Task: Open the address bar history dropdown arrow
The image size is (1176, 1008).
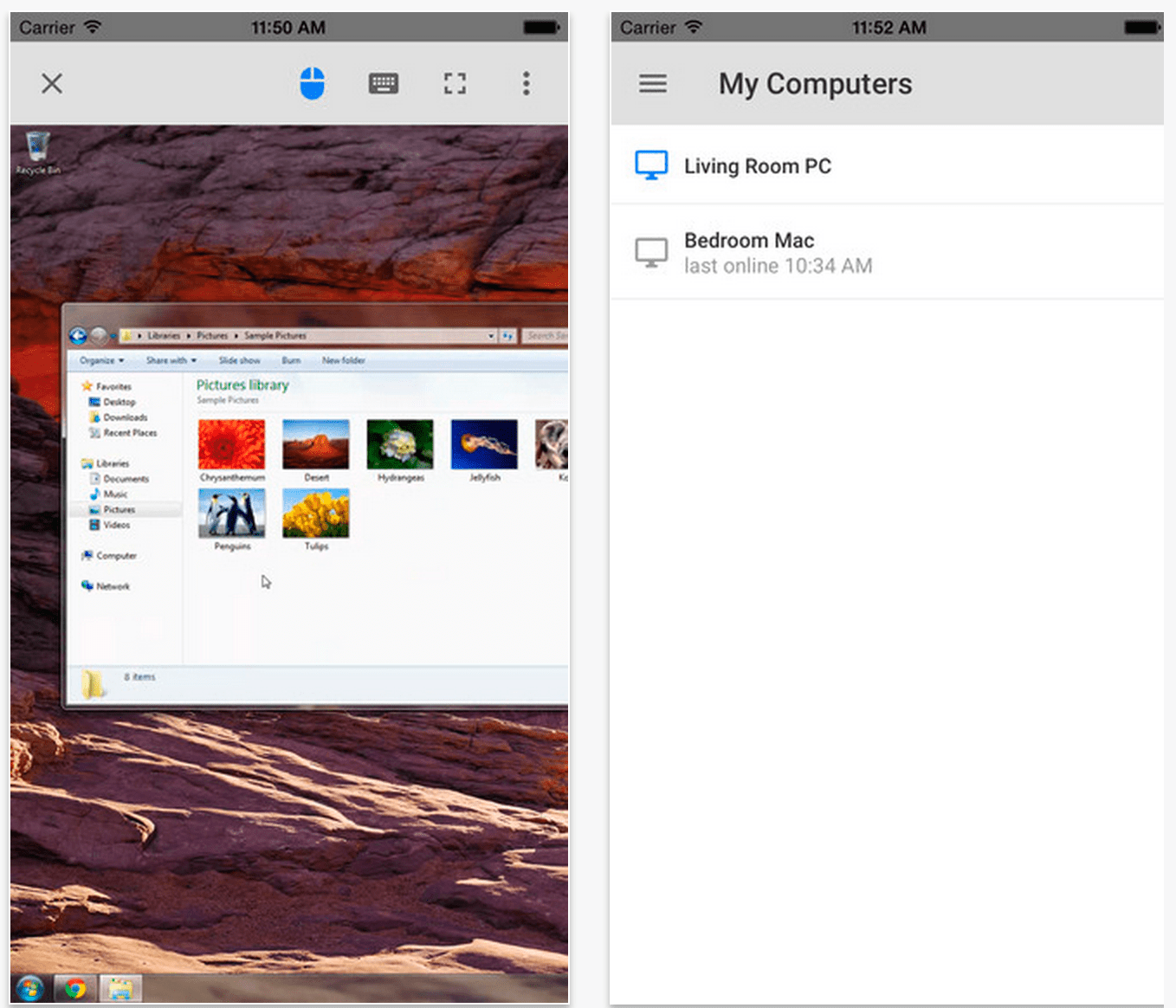Action: coord(491,335)
